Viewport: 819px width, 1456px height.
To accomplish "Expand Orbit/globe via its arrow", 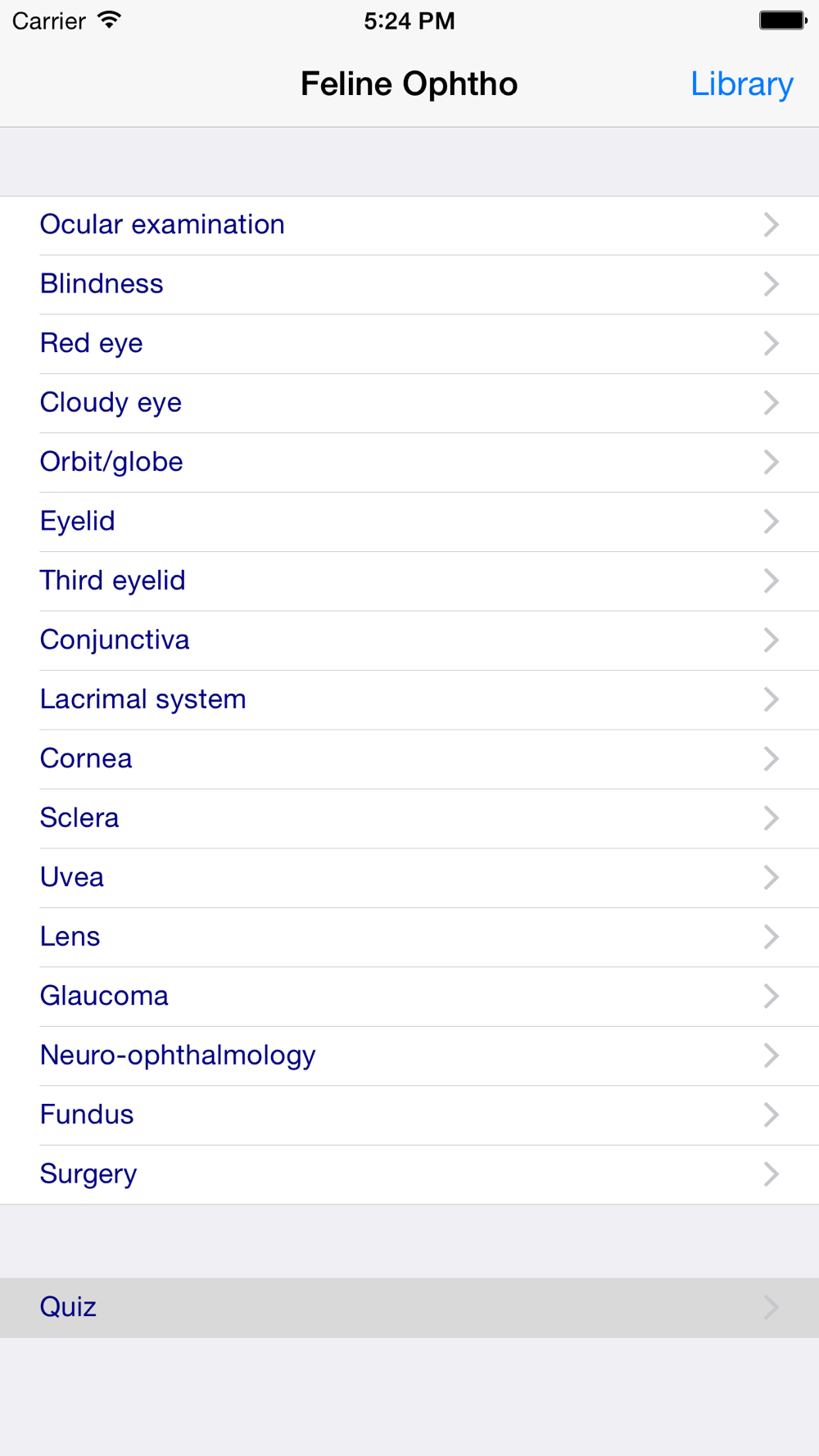I will click(x=771, y=462).
